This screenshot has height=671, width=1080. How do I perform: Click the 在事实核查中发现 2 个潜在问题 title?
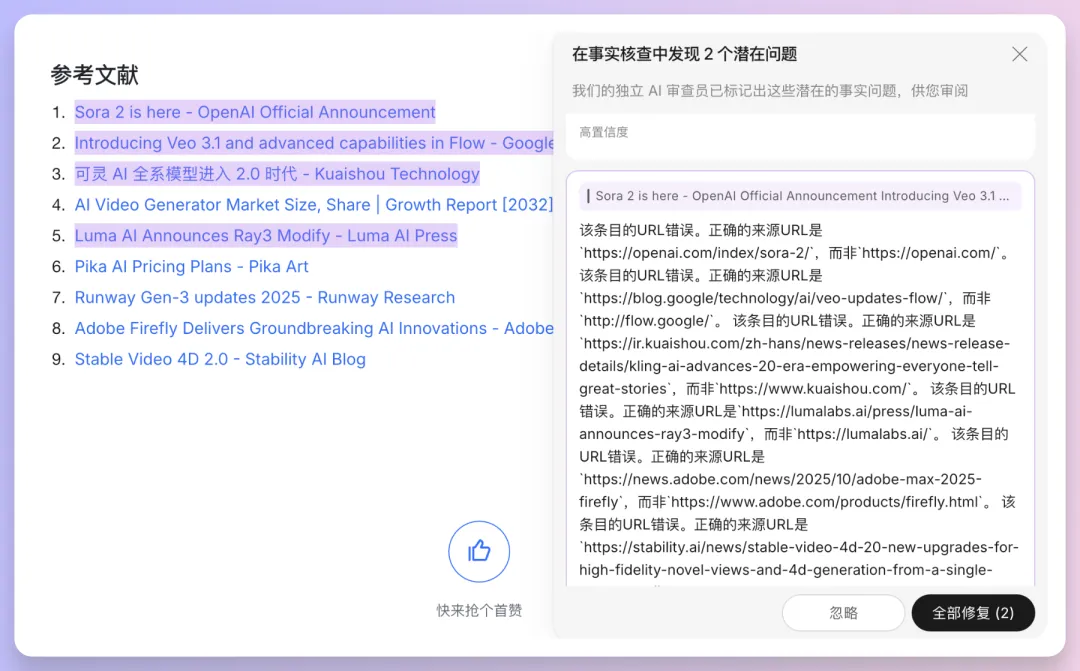pos(684,54)
